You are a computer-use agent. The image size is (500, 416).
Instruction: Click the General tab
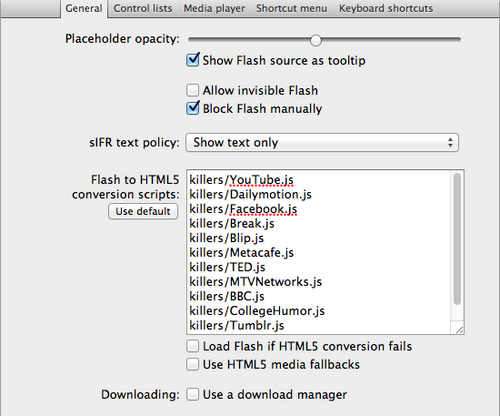(84, 8)
